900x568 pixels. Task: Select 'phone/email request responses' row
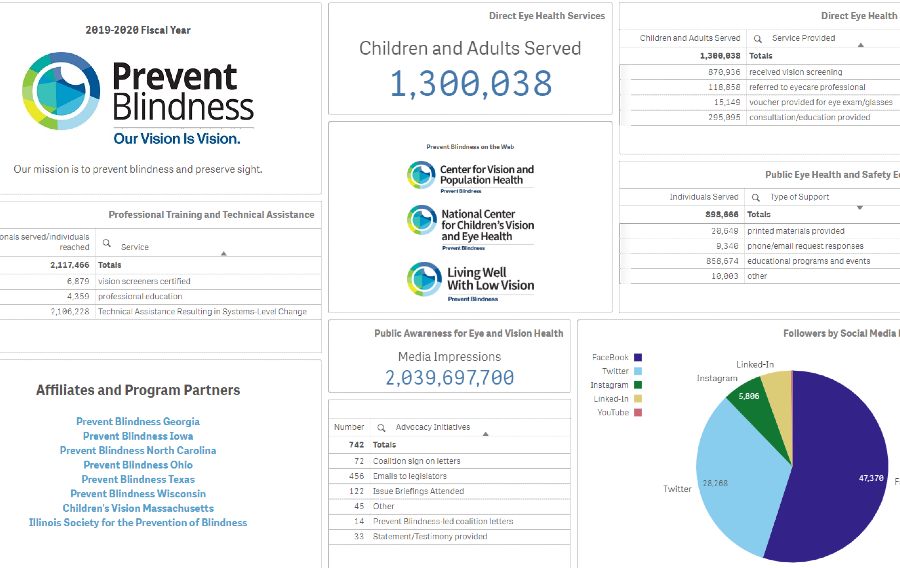pyautogui.click(x=760, y=246)
